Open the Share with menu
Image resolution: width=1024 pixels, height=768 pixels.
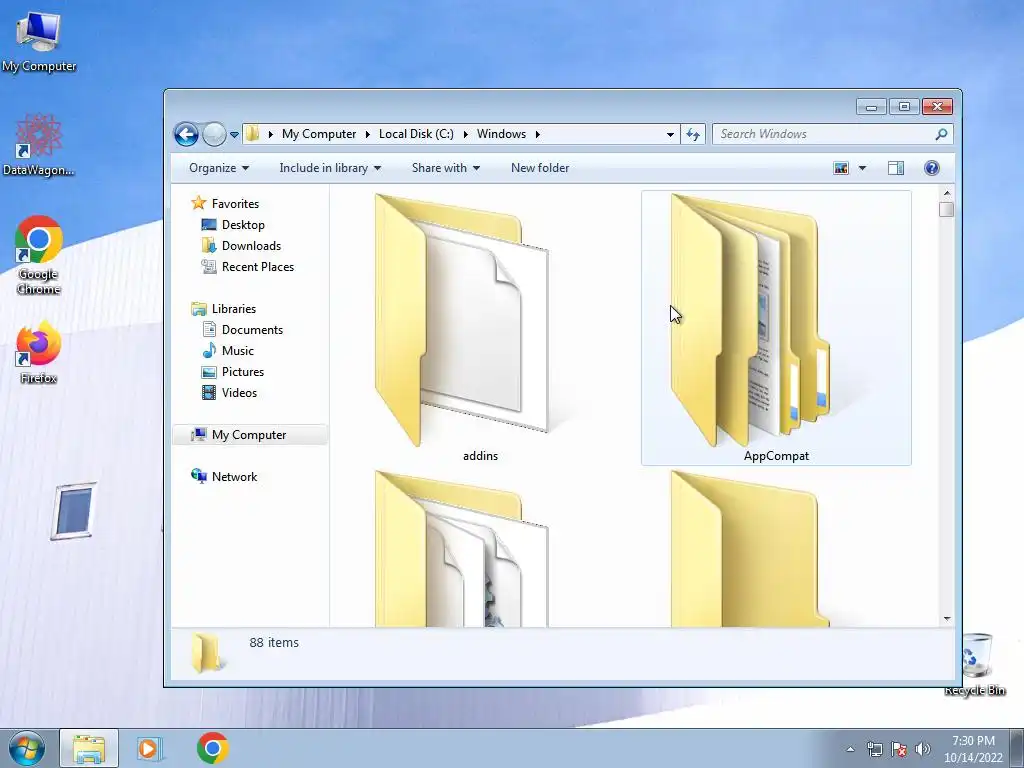tap(446, 168)
